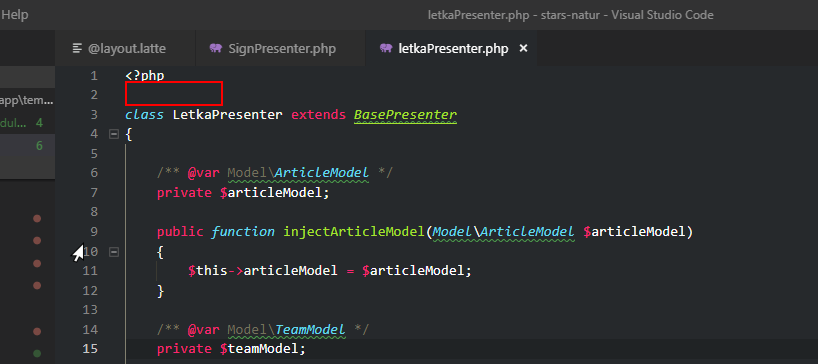Click the closing brace on line 12
The image size is (818, 364).
[161, 291]
